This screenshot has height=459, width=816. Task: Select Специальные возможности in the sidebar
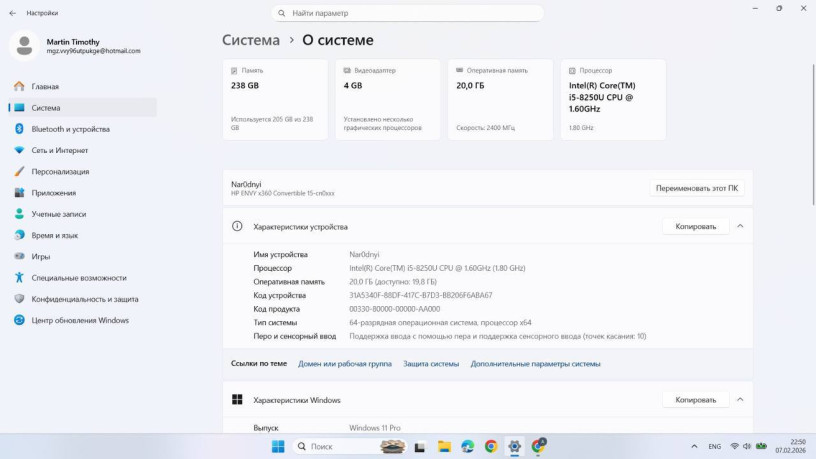pos(78,278)
